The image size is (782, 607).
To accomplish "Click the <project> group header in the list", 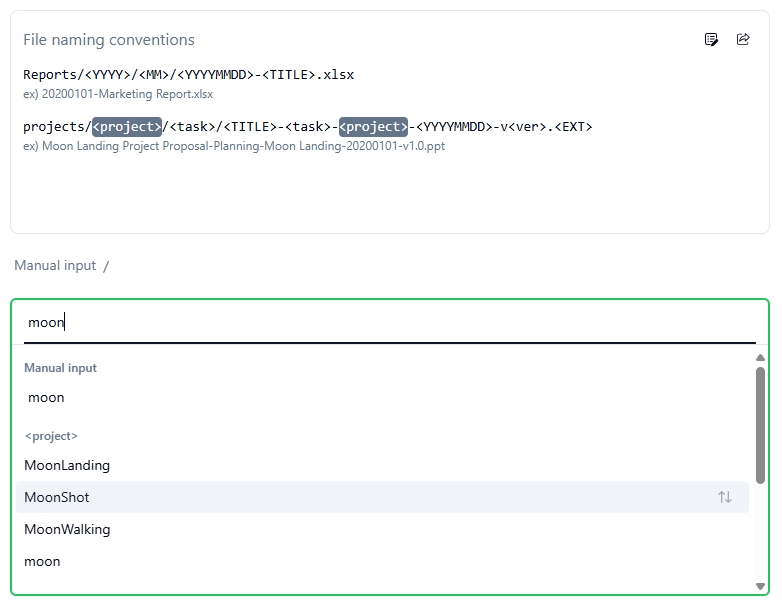I will pyautogui.click(x=51, y=436).
